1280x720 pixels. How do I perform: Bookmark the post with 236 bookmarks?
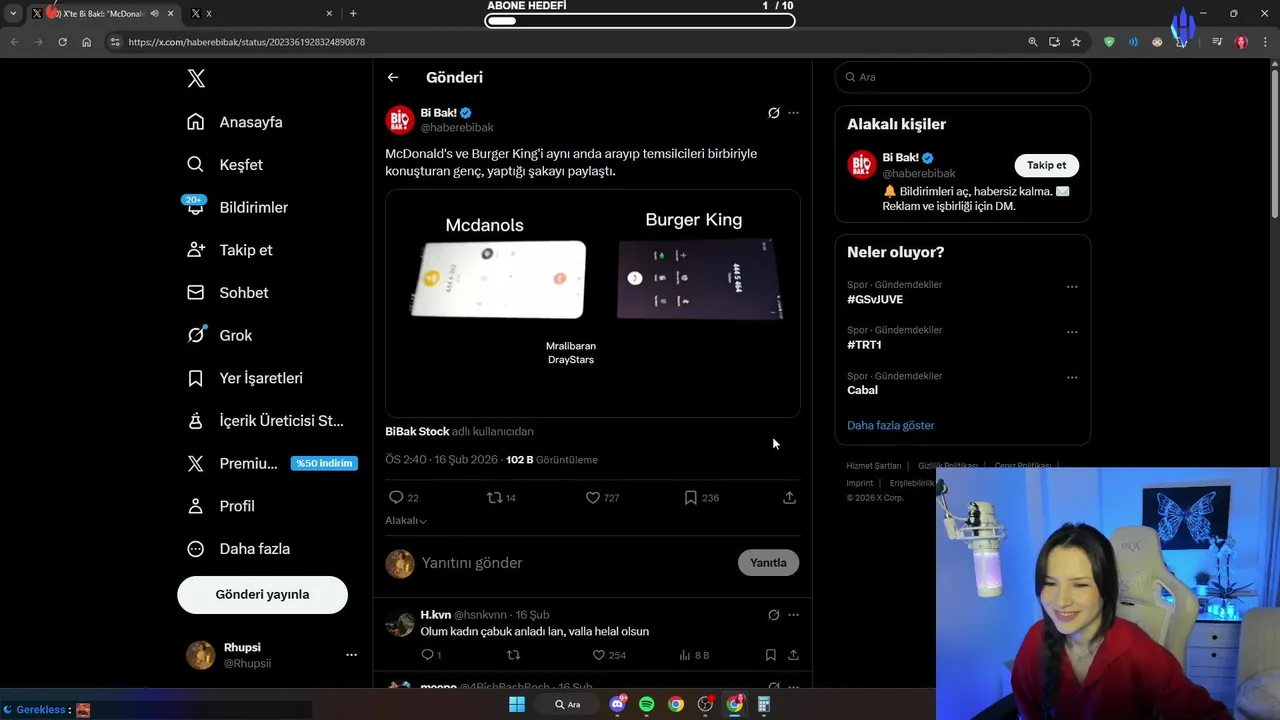[x=701, y=497]
